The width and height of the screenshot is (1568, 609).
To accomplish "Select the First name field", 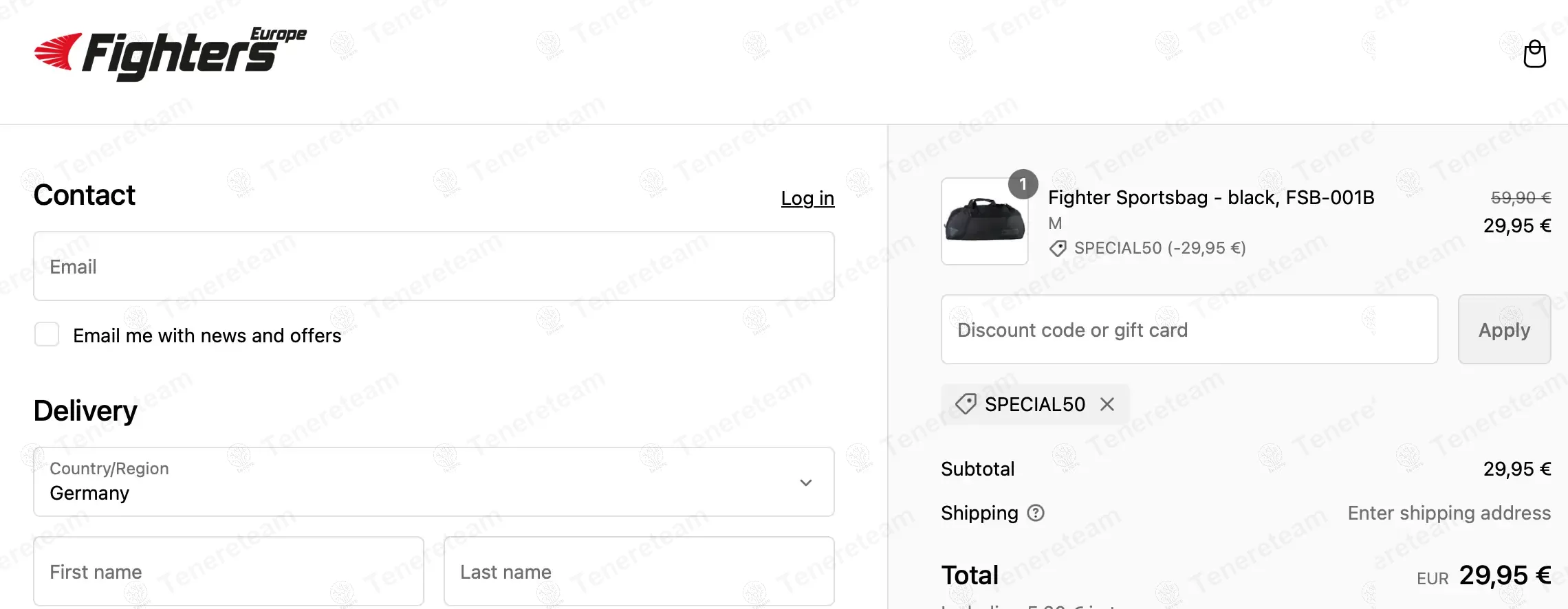I will coord(228,571).
